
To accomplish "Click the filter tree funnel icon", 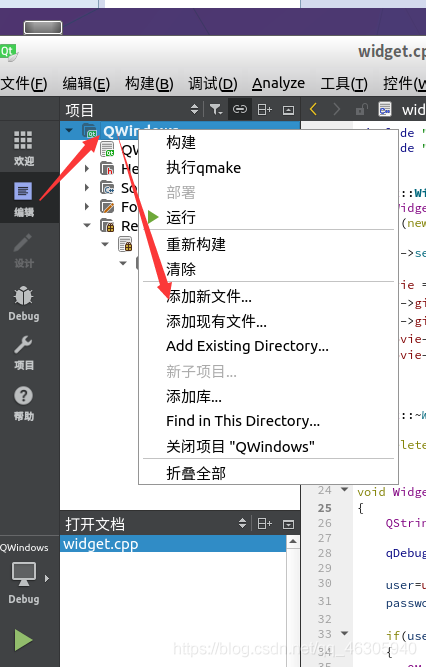I will [216, 110].
